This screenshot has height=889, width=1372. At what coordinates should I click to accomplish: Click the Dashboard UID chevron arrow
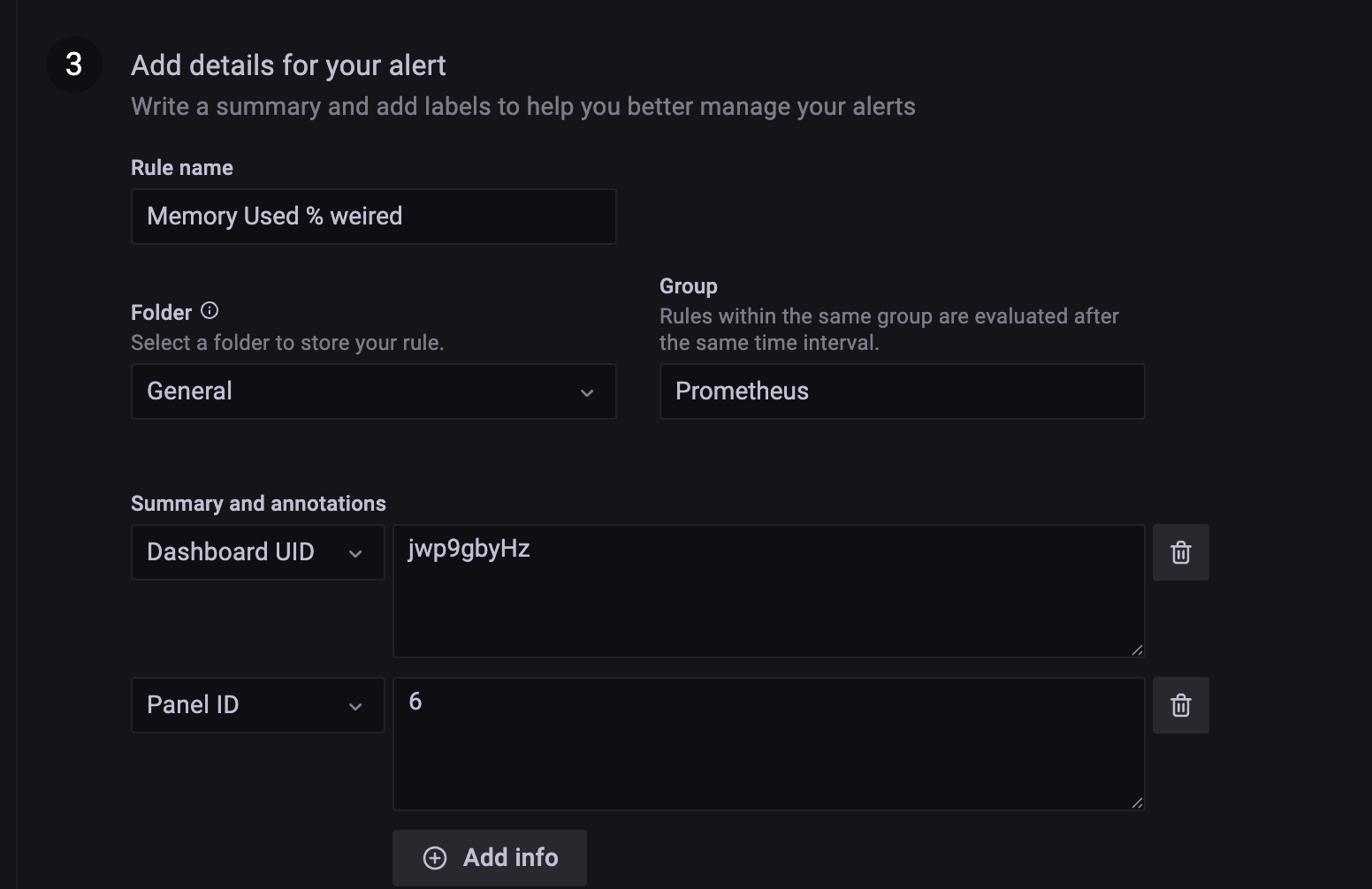tap(355, 553)
